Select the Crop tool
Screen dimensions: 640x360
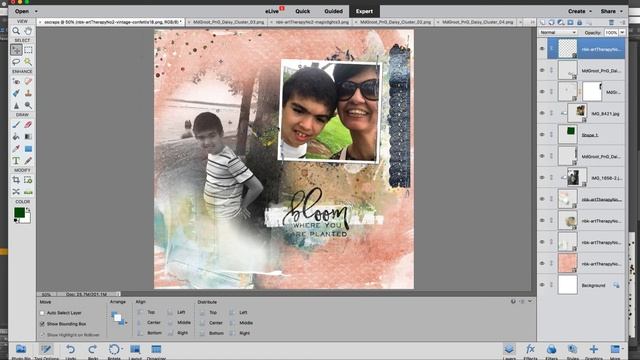coord(16,180)
